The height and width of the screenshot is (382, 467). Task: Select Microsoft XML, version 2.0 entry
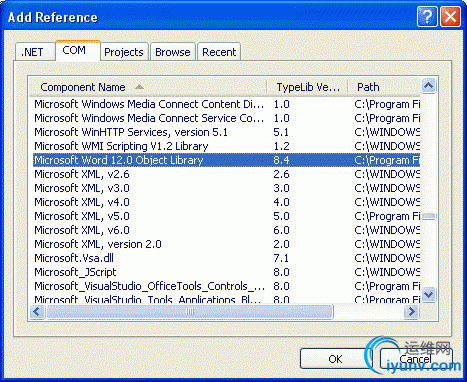pos(226,244)
